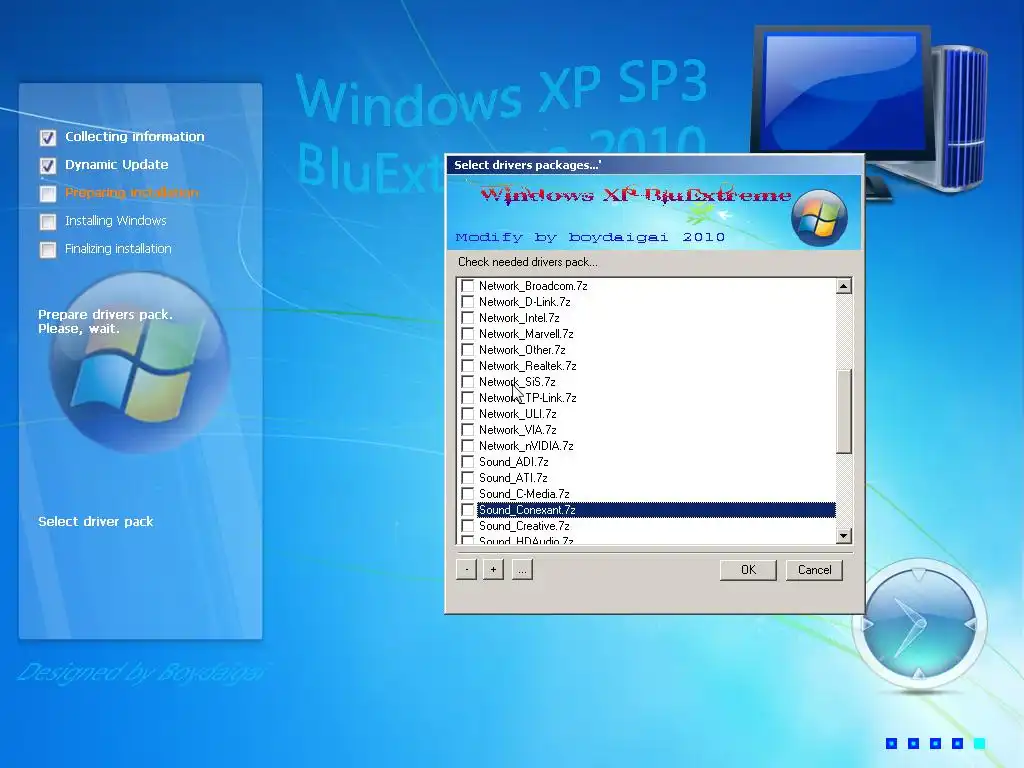Viewport: 1024px width, 768px height.
Task: Check the highlighted Sound_Conexant.7z checkbox
Action: point(468,510)
